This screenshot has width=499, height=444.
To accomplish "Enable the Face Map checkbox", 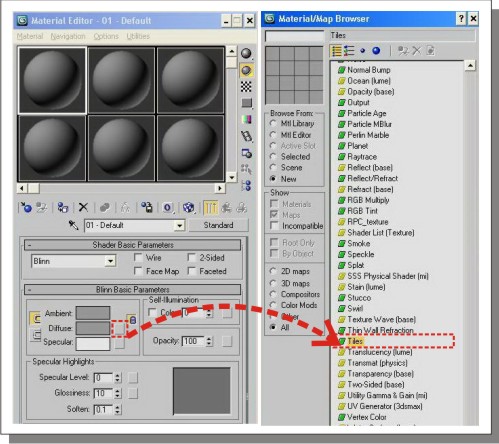I will coord(138,271).
